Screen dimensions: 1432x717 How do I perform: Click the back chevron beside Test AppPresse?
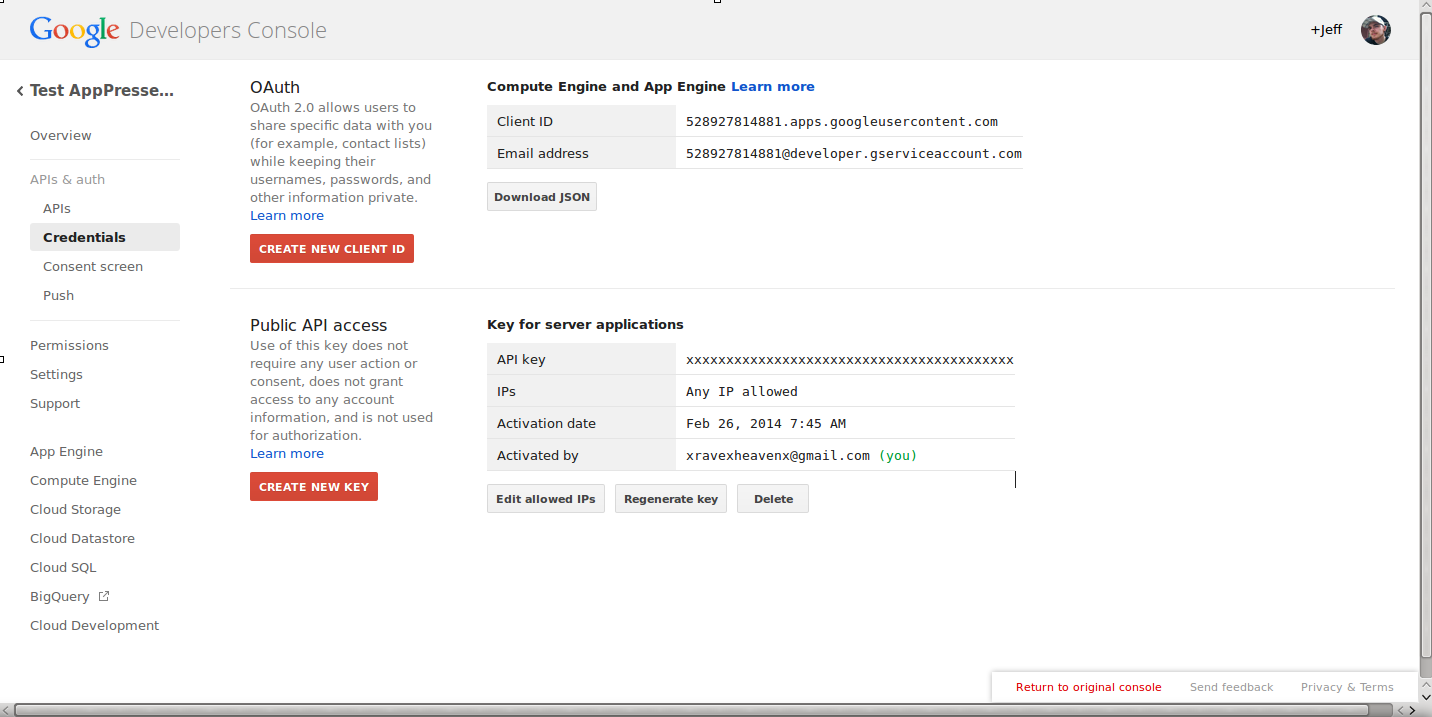coord(20,91)
